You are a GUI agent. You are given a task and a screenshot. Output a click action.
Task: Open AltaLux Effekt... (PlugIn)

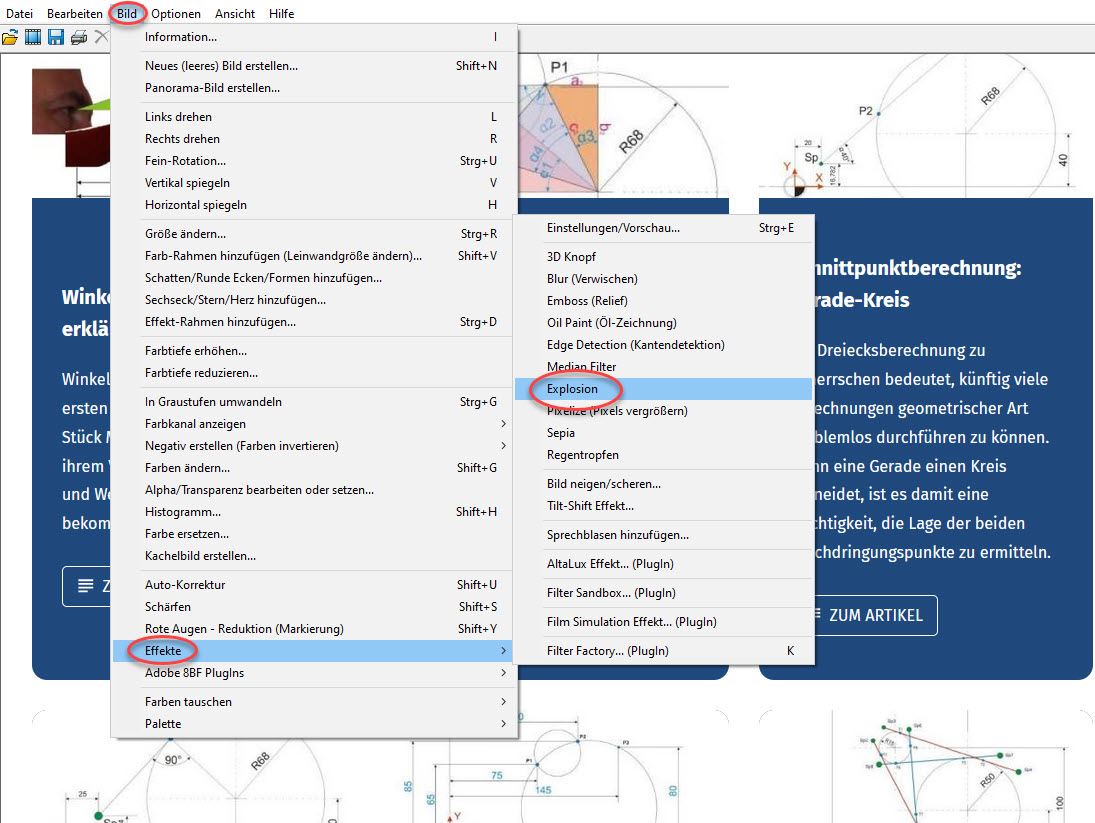[x=663, y=563]
